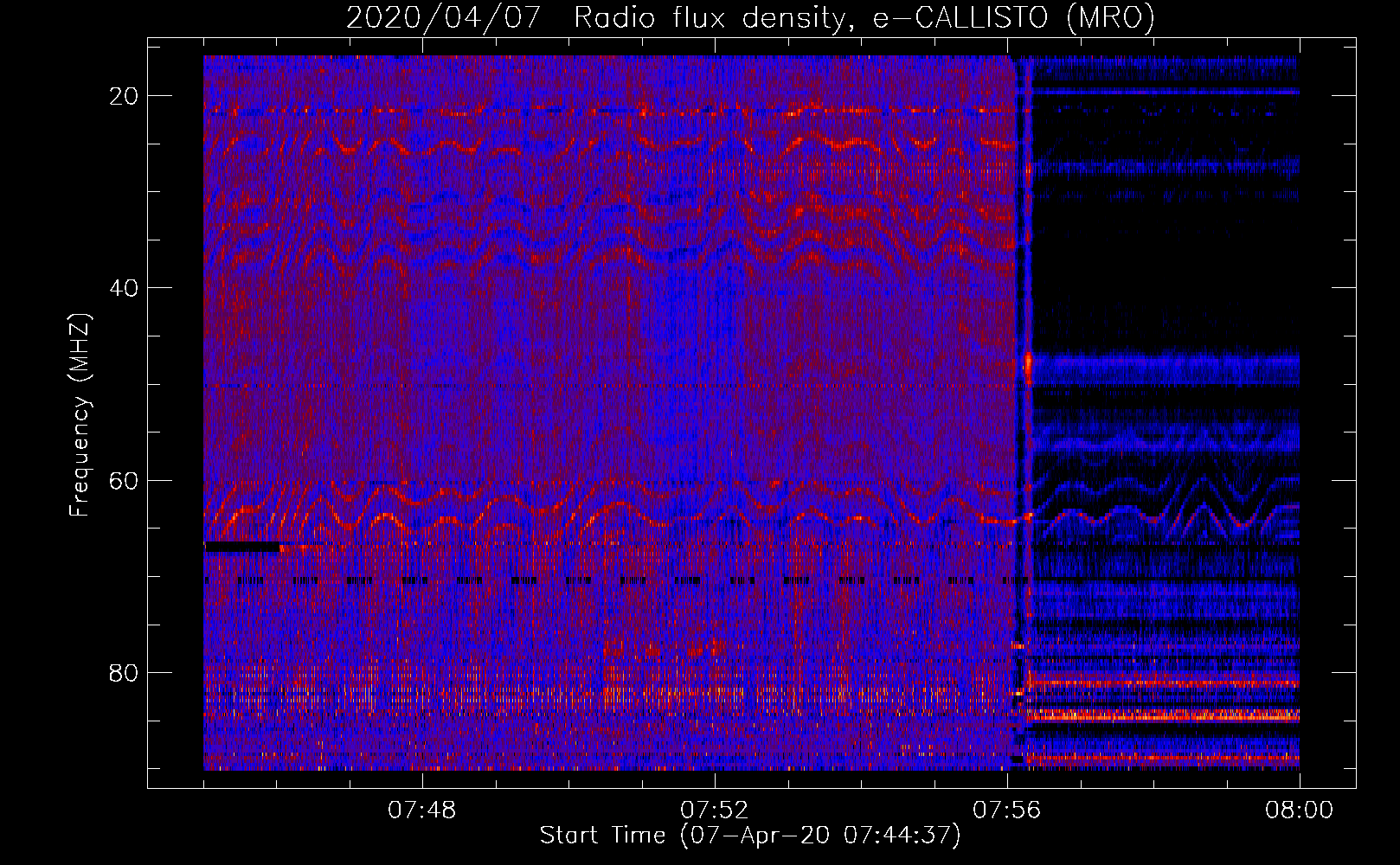
Task: Click the "Frequency (MHZ)" y-axis label
Action: point(80,415)
